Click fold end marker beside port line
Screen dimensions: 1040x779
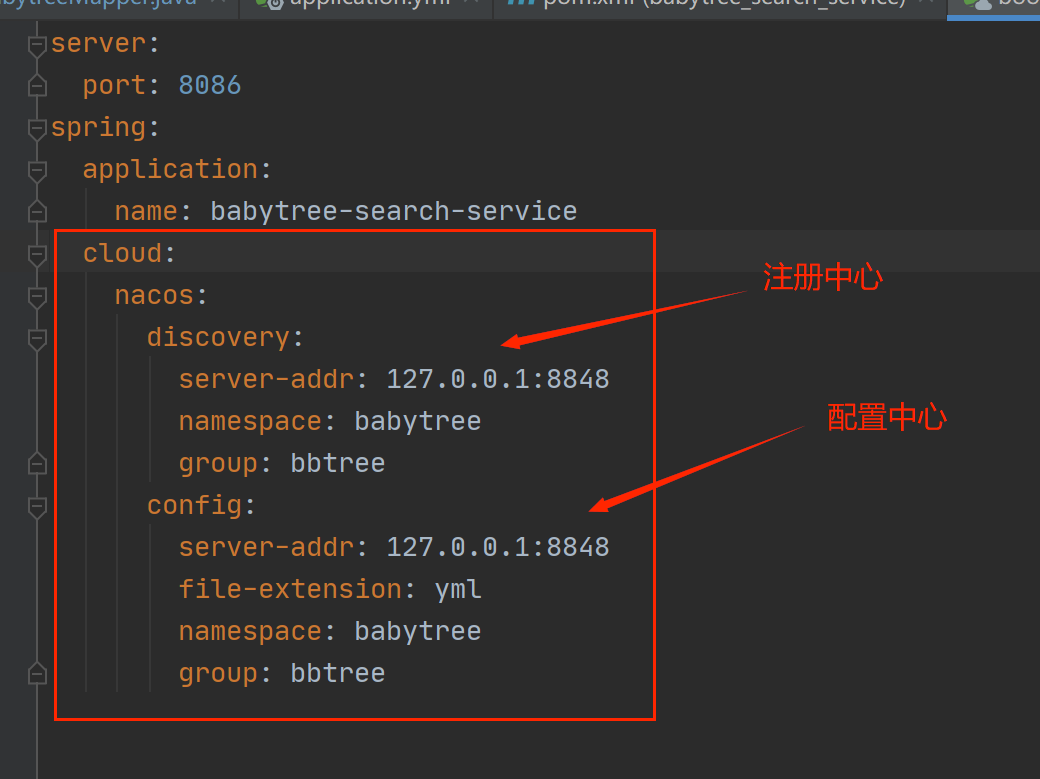[x=37, y=86]
